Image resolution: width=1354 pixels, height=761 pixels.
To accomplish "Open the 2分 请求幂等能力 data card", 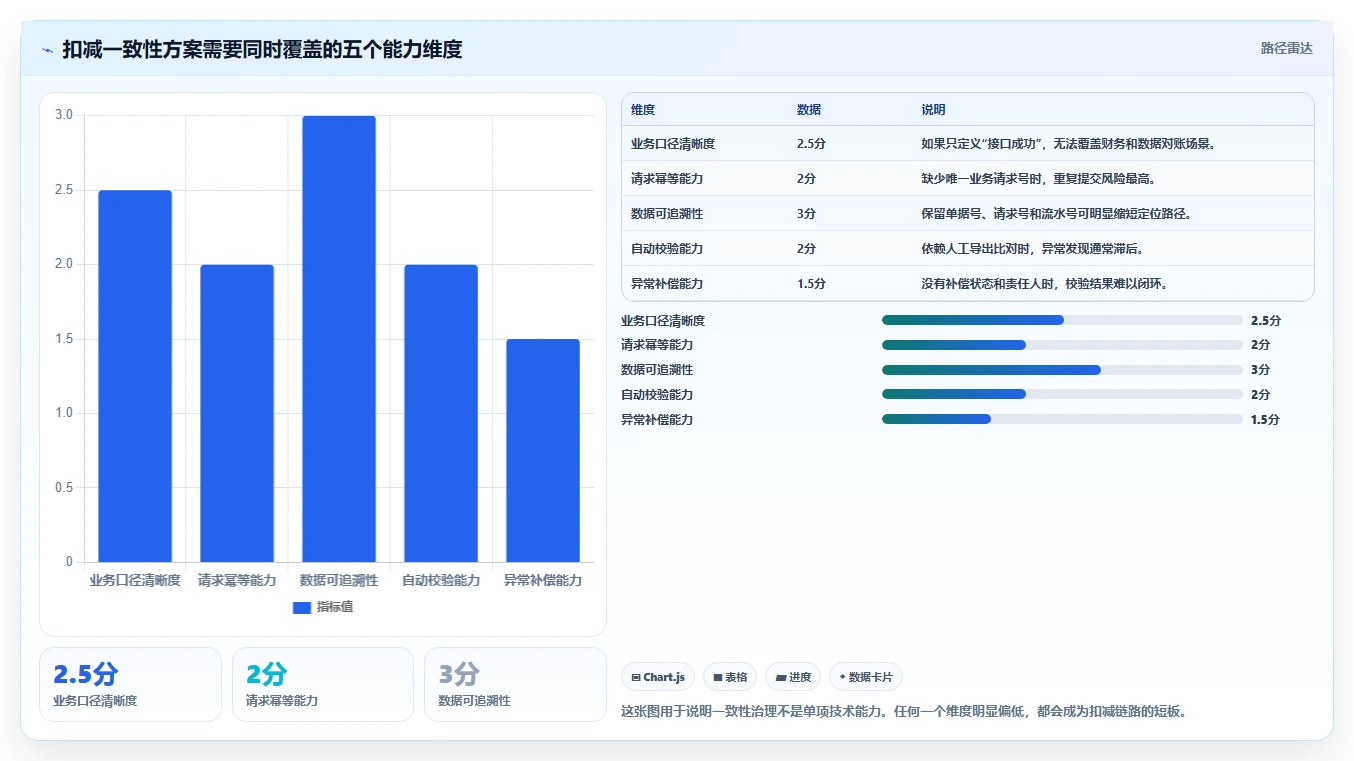I will tap(322, 684).
